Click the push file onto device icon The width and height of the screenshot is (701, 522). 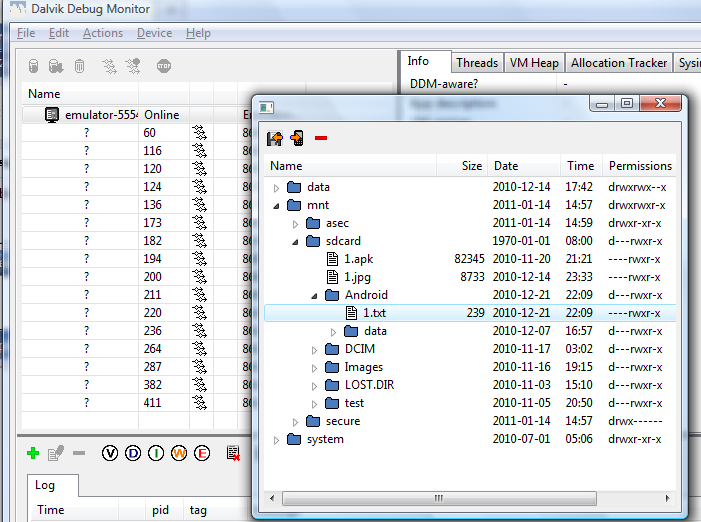pyautogui.click(x=297, y=138)
